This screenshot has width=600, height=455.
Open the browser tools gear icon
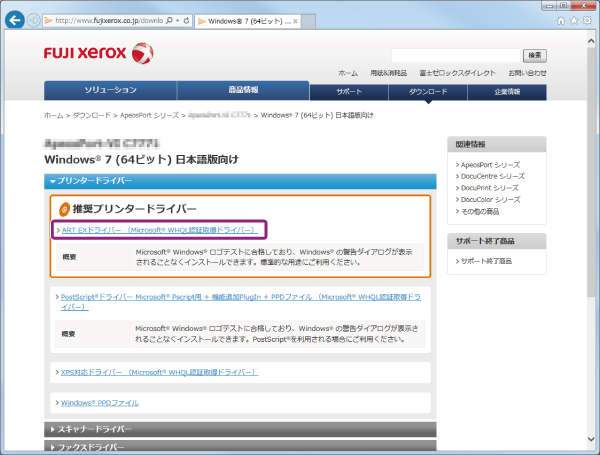click(587, 20)
